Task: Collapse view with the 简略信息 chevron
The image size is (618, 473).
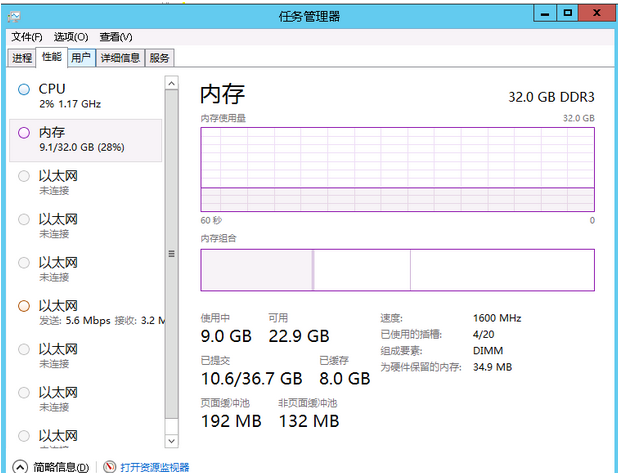Action: pos(19,467)
